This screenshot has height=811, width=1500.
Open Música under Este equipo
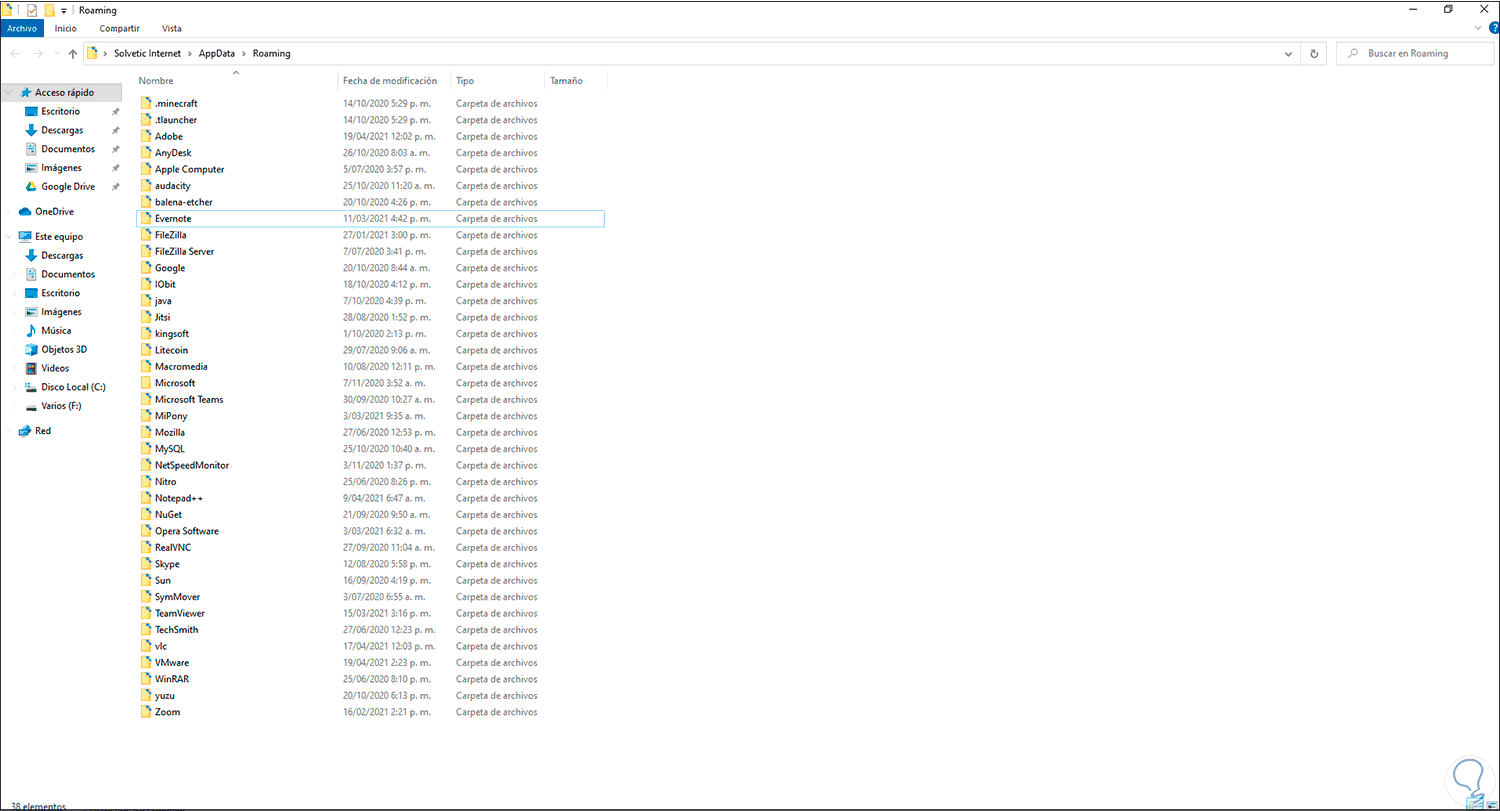(56, 331)
